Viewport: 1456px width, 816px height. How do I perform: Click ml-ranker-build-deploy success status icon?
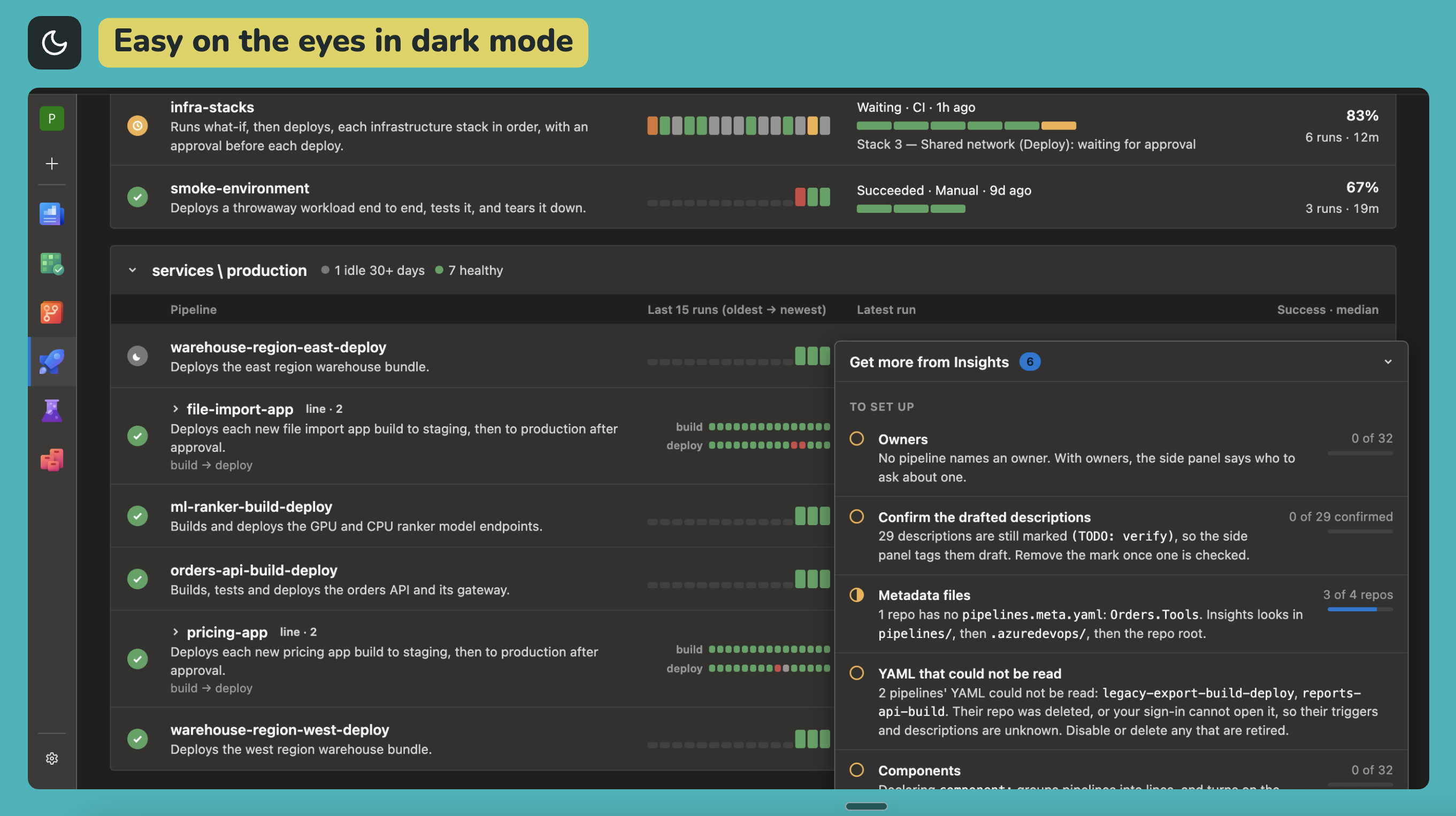click(137, 515)
